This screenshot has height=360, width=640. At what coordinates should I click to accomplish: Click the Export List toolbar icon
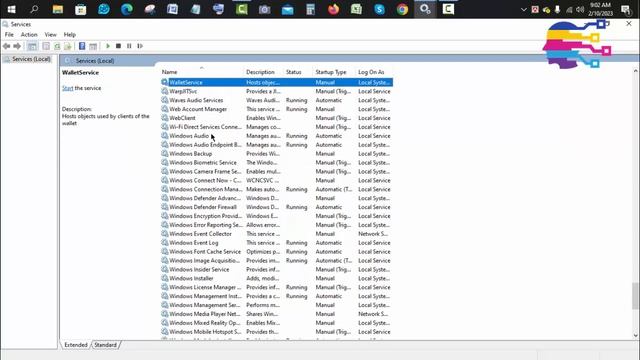[x=68, y=46]
